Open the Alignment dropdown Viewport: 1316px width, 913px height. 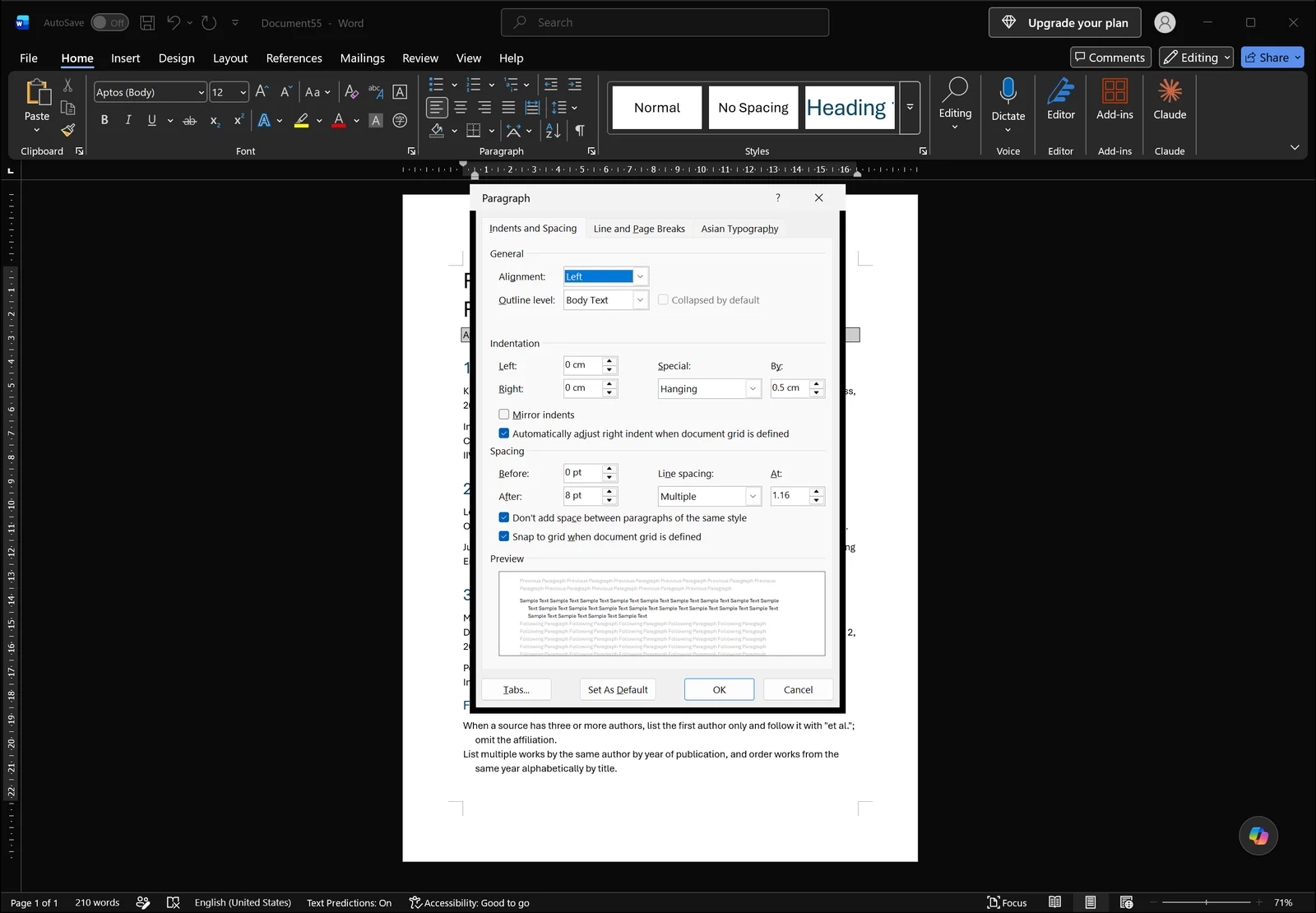click(x=640, y=276)
